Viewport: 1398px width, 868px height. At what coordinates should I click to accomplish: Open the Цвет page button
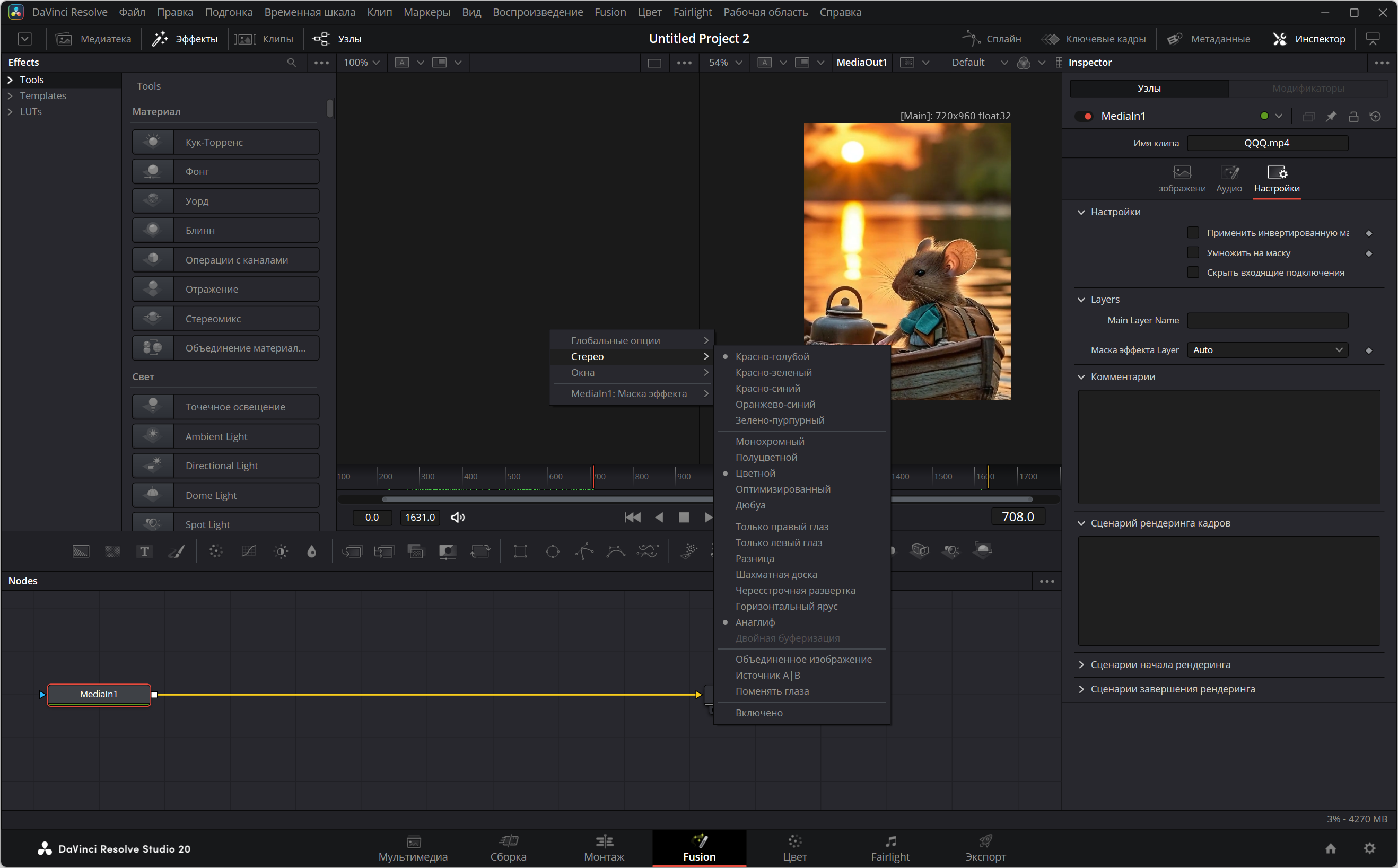tap(794, 847)
